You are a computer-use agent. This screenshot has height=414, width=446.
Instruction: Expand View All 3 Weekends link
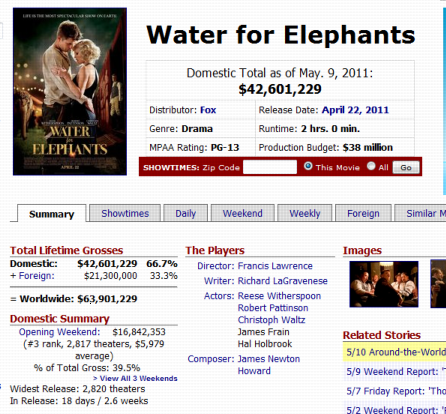[135, 378]
